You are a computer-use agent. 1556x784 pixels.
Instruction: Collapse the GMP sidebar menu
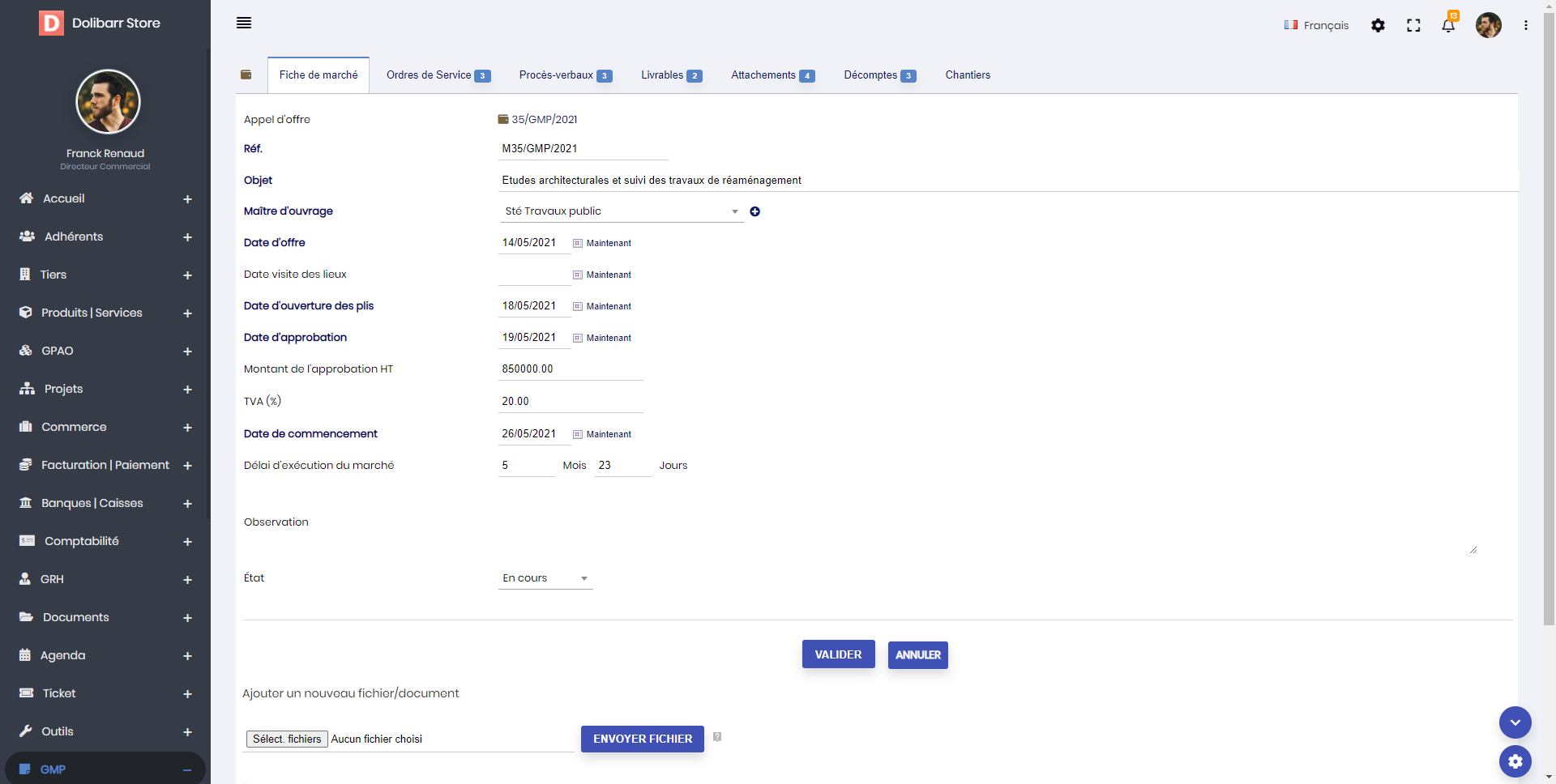pos(187,769)
